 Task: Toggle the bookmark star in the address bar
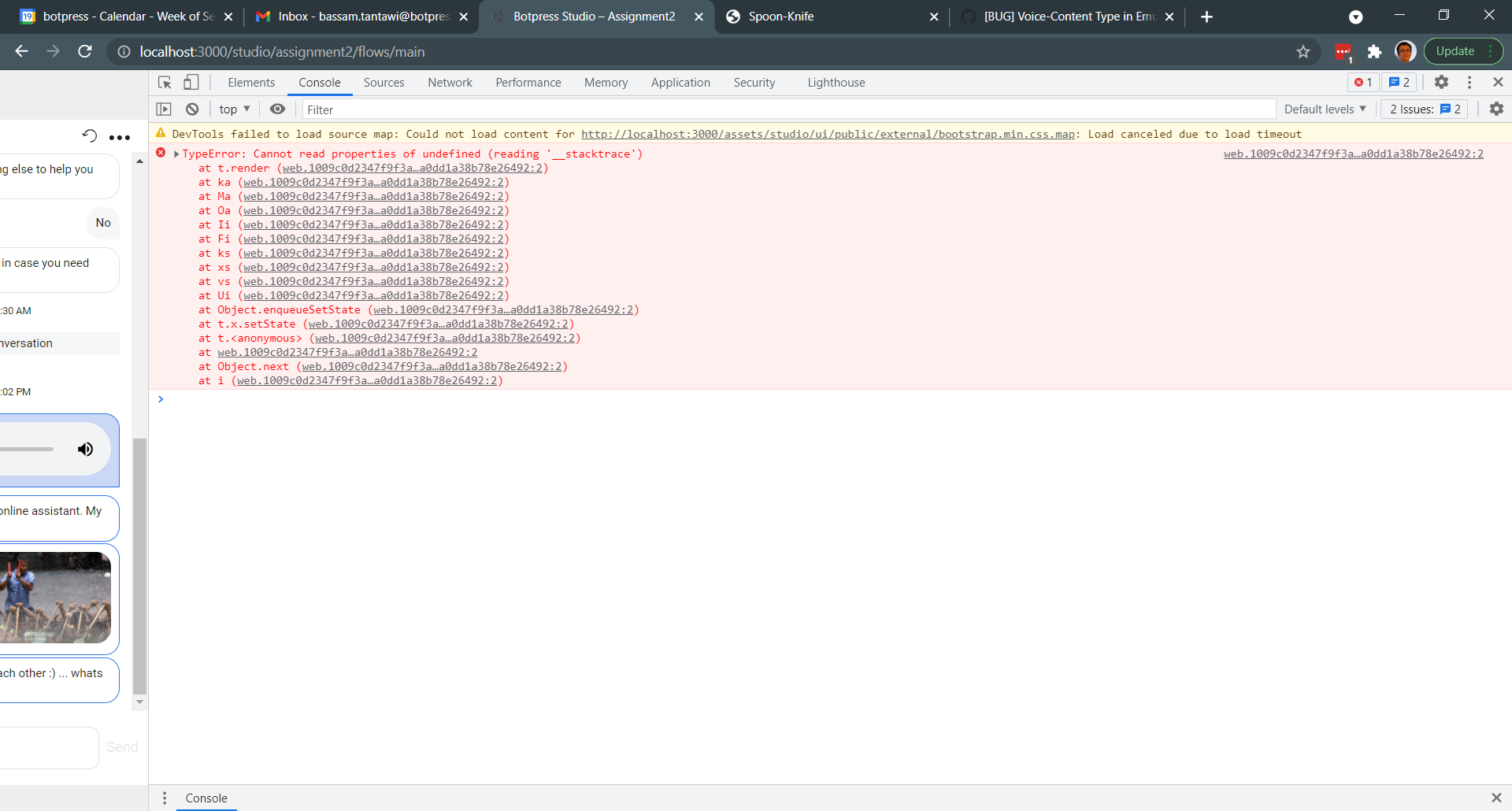(x=1303, y=51)
